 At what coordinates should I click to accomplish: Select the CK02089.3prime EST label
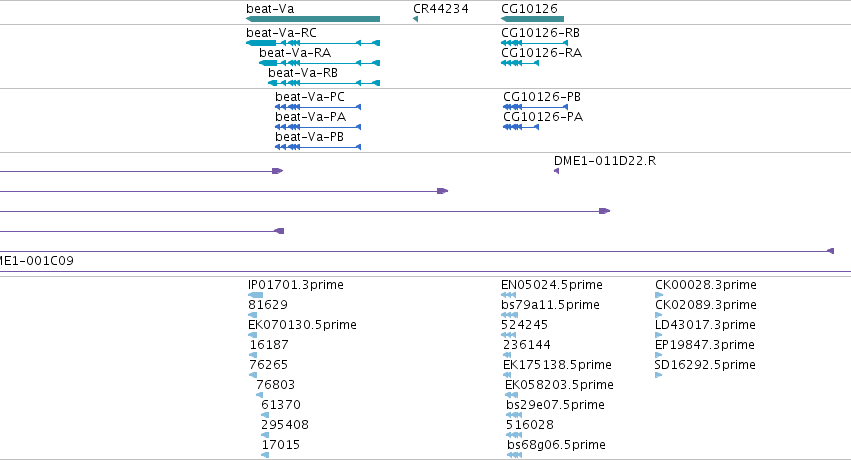(706, 305)
